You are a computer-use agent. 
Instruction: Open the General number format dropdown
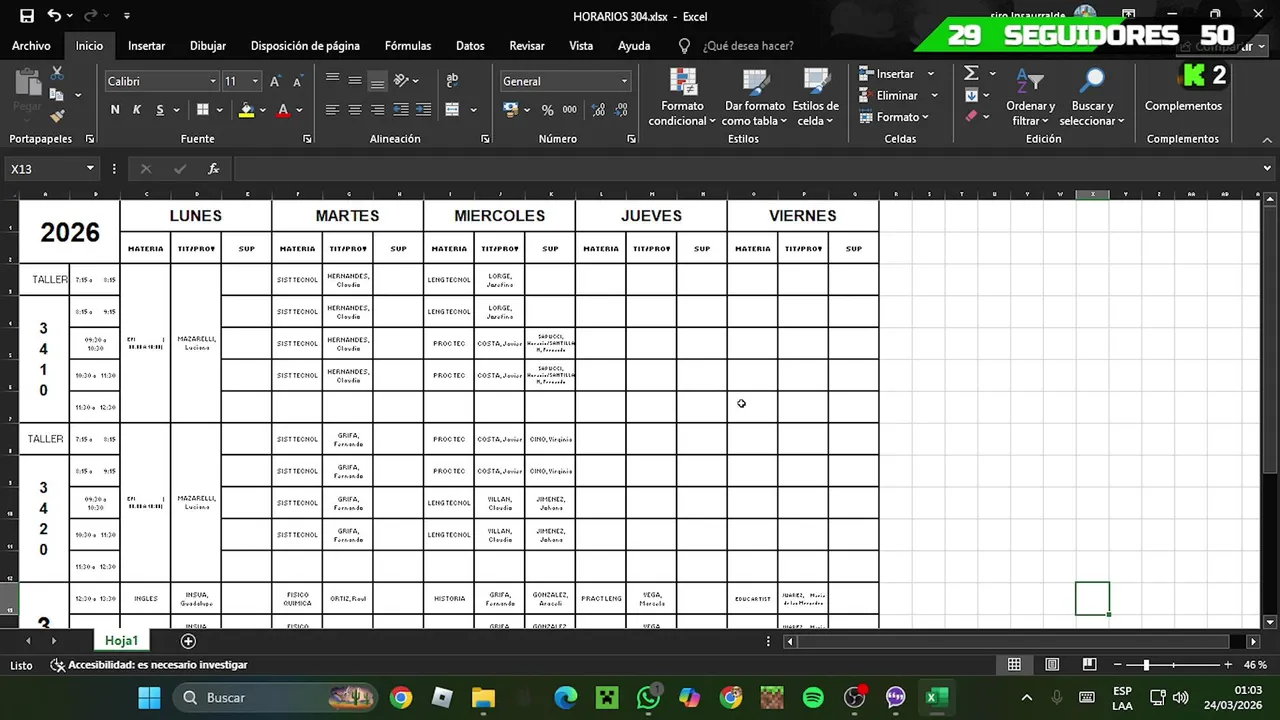point(625,81)
